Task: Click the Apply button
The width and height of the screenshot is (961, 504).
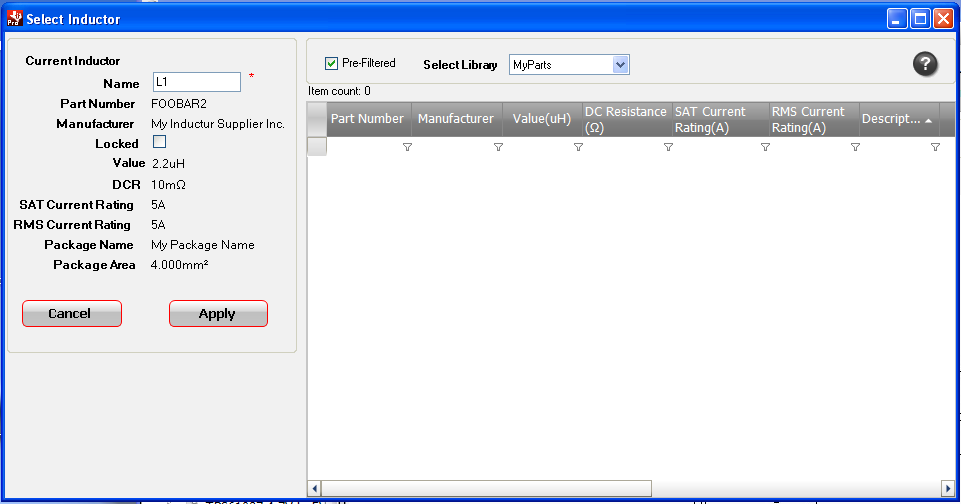Action: tap(218, 313)
